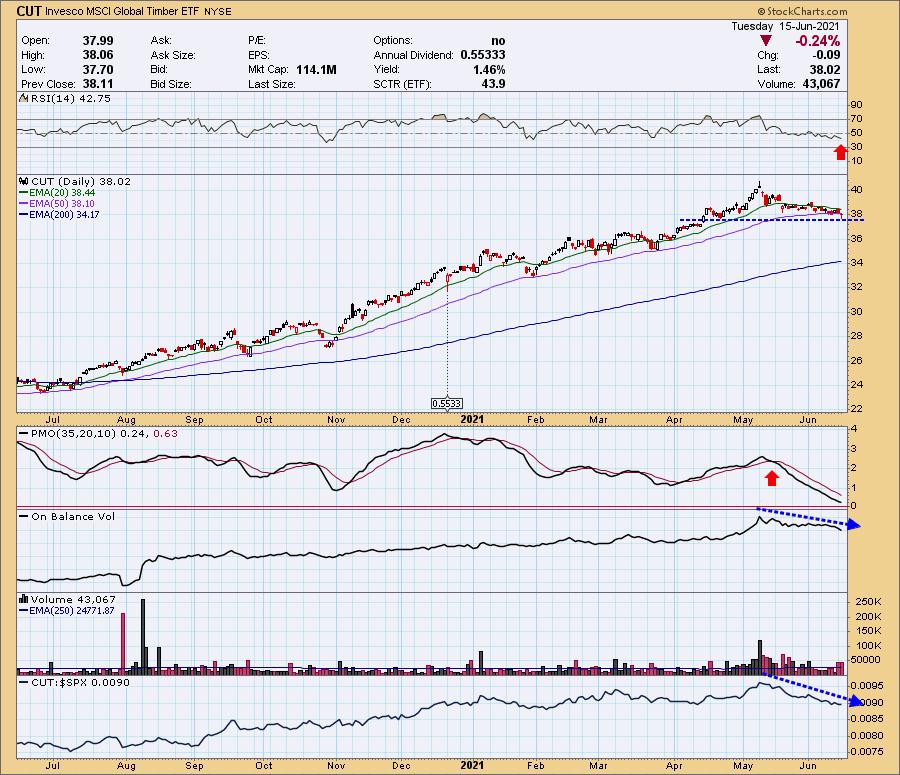Click the CUT (Daily) 38.02 legend label
Viewport: 900px width, 775px height.
coord(81,181)
